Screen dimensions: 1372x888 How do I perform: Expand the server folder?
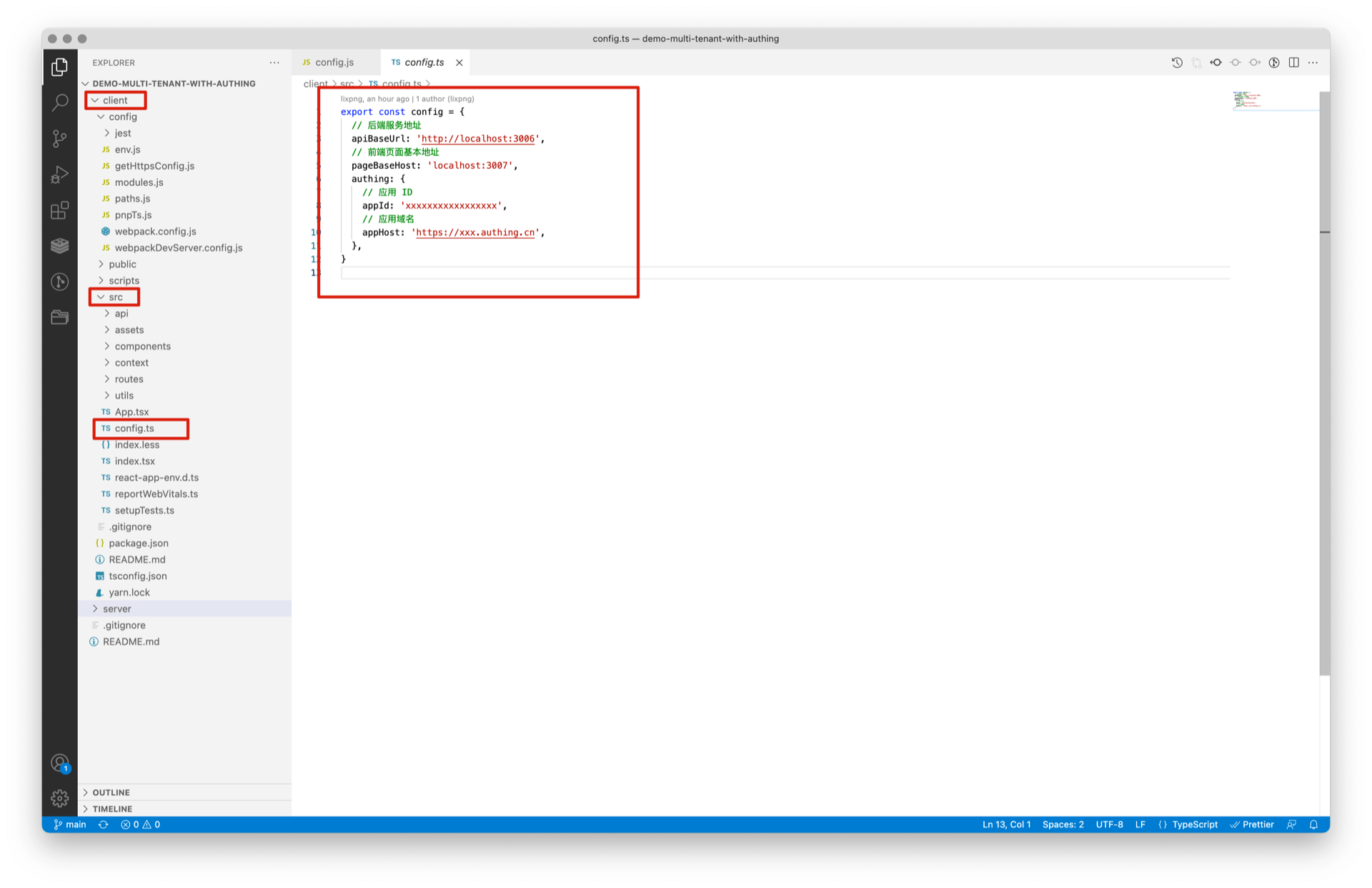click(x=116, y=608)
